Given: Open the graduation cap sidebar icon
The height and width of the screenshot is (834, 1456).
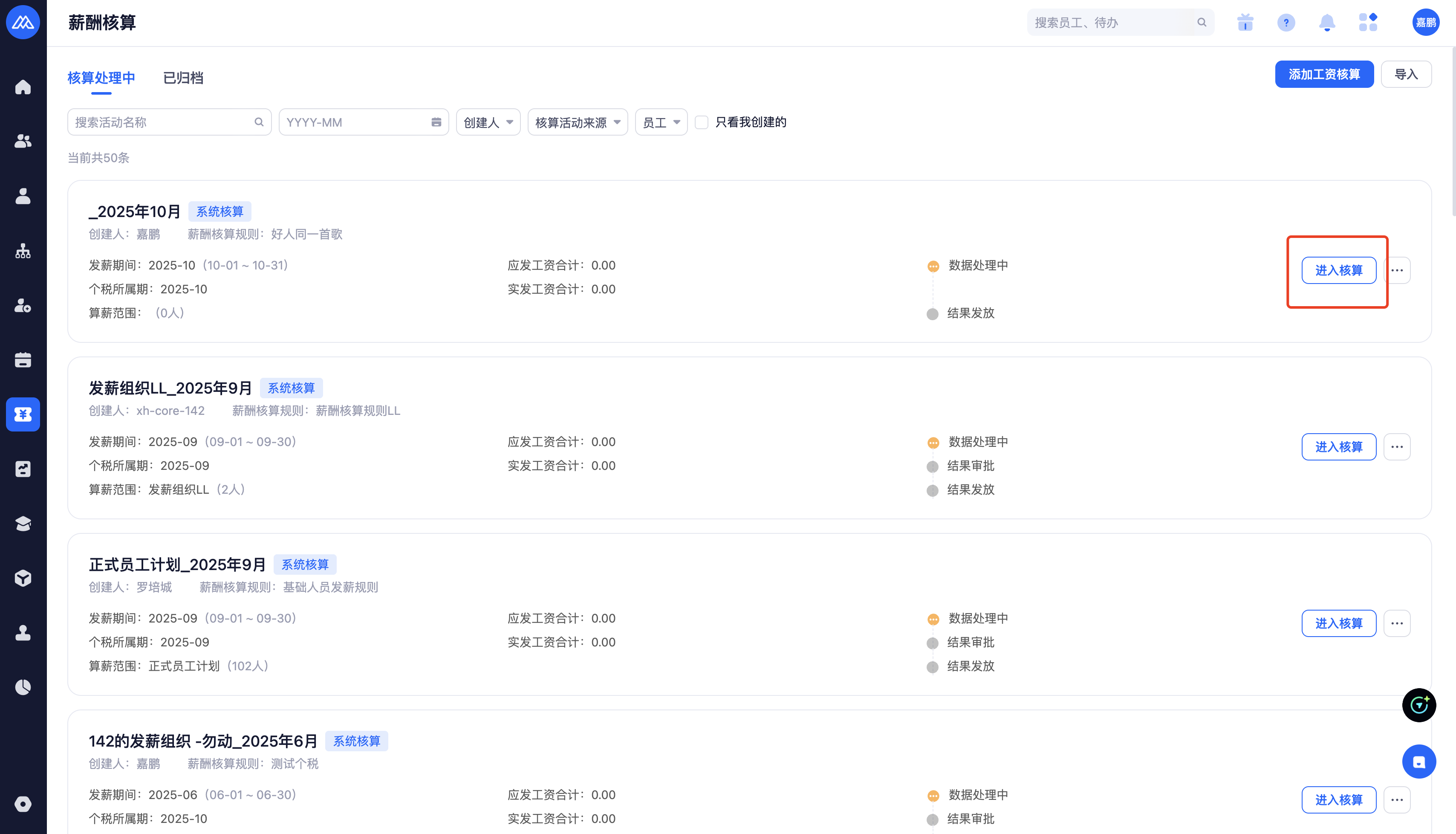Looking at the screenshot, I should [23, 524].
